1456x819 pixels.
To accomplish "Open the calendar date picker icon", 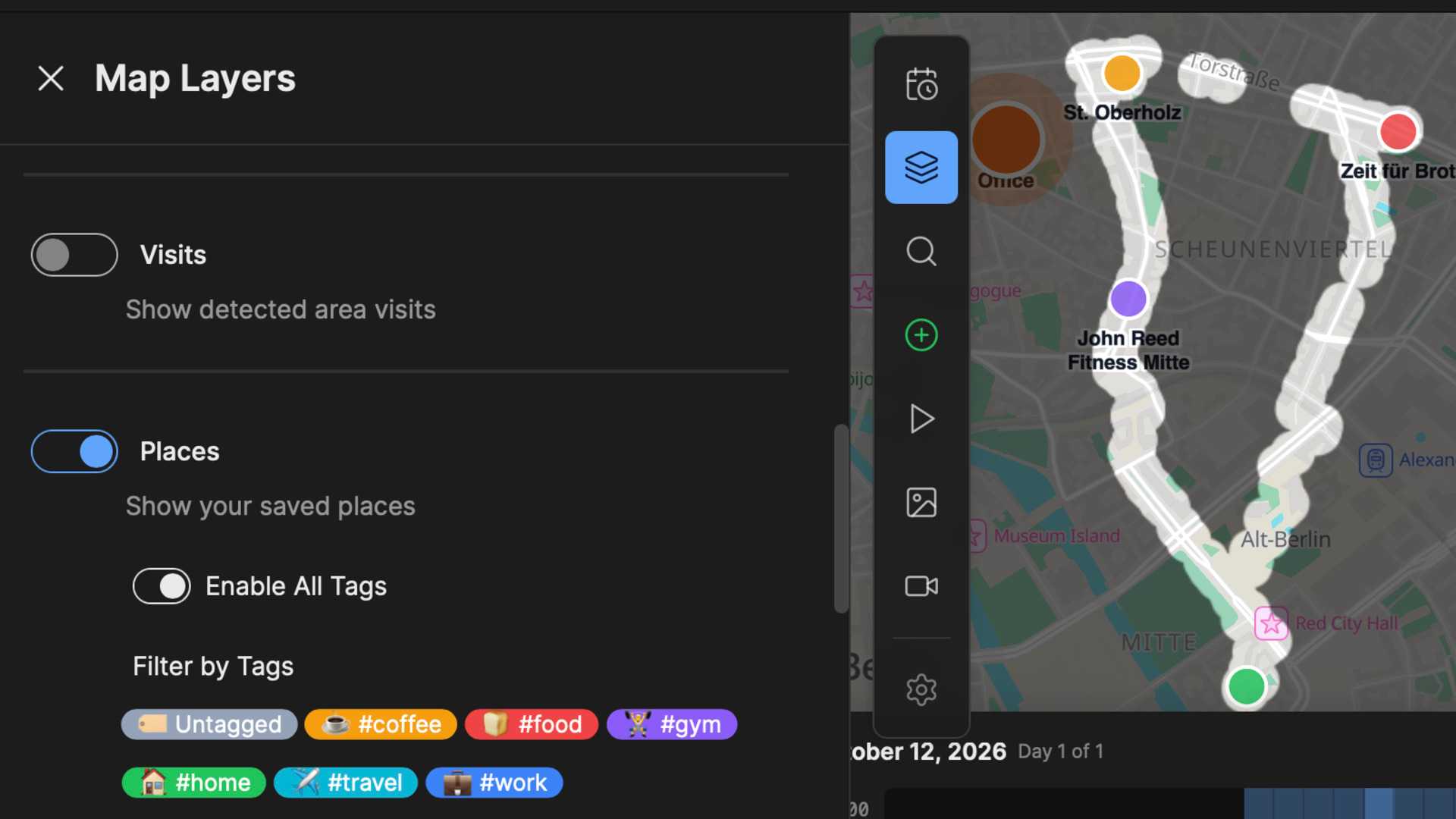I will pos(921,84).
